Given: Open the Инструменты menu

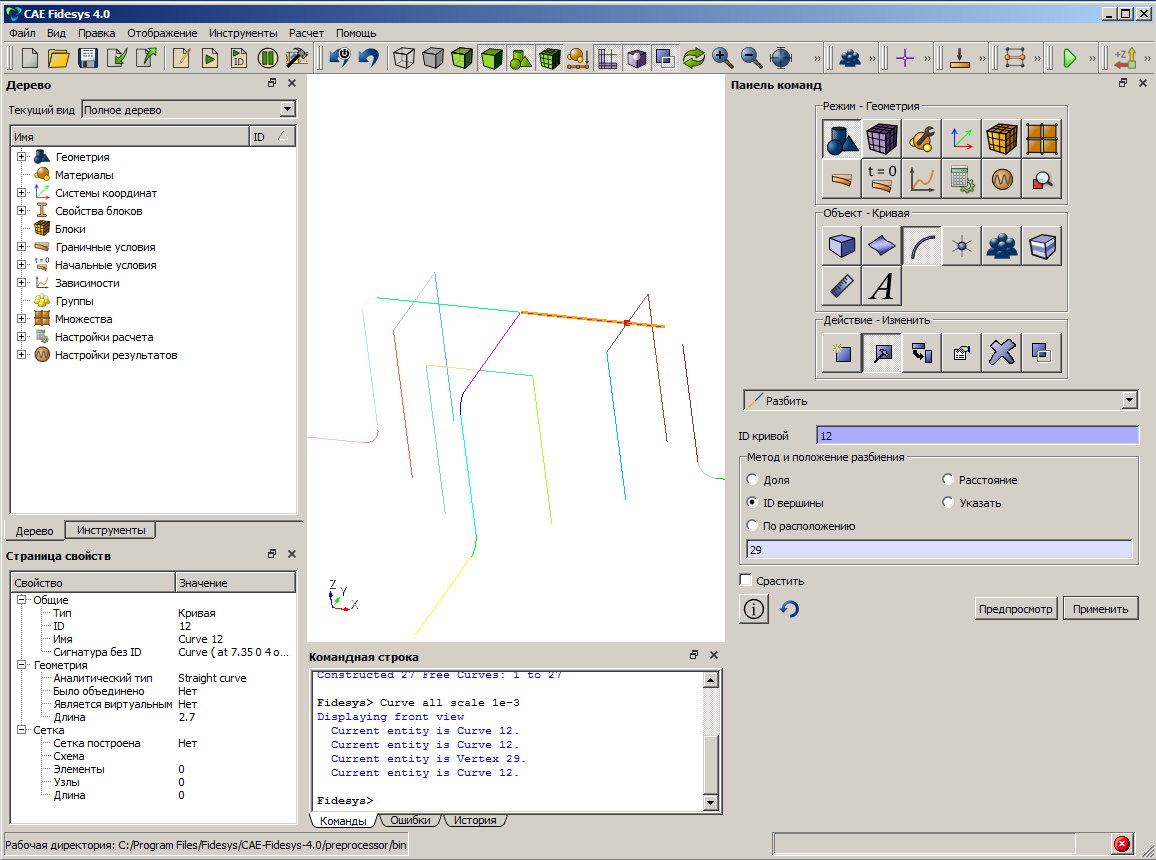Looking at the screenshot, I should tap(243, 33).
